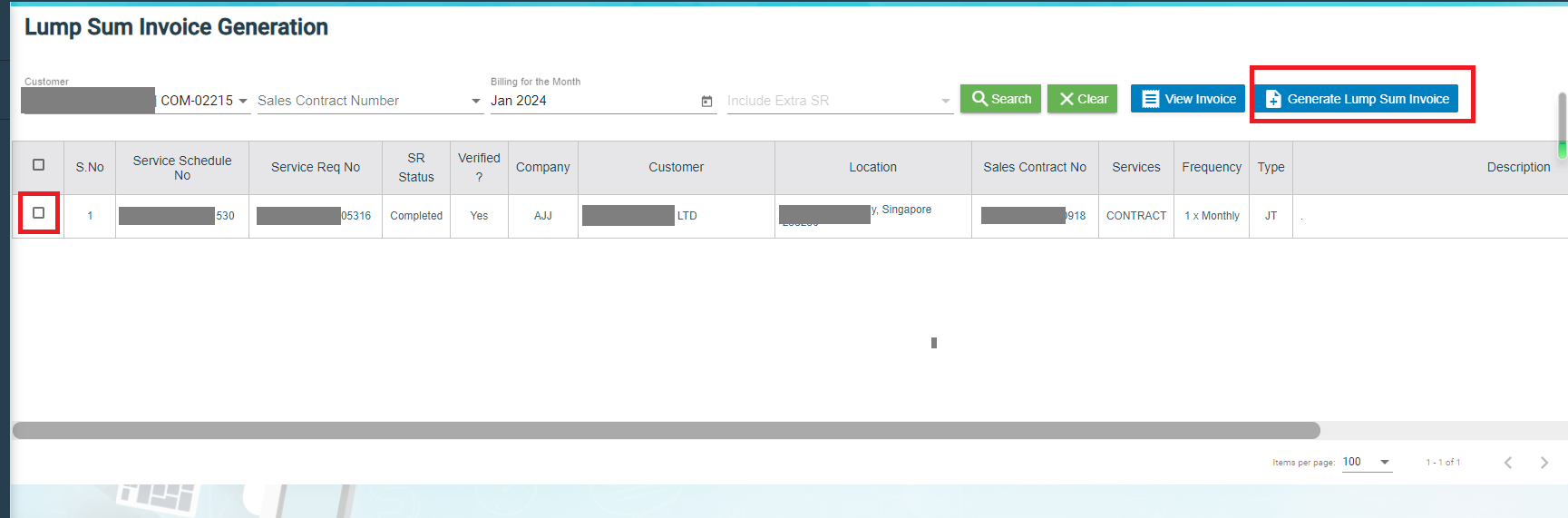
Task: Go to next page using right chevron
Action: [x=1544, y=463]
